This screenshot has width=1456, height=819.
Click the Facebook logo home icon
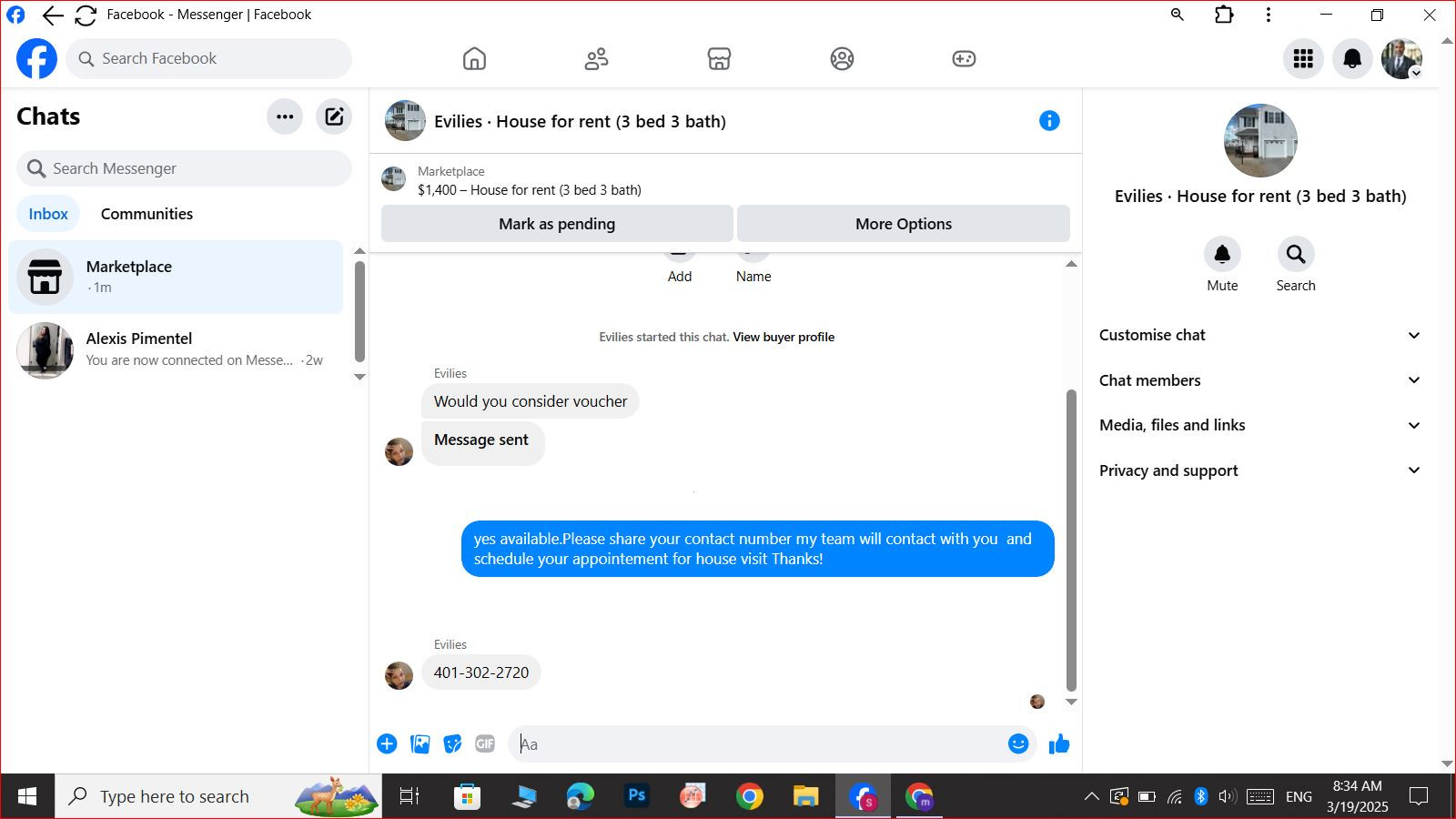click(36, 59)
